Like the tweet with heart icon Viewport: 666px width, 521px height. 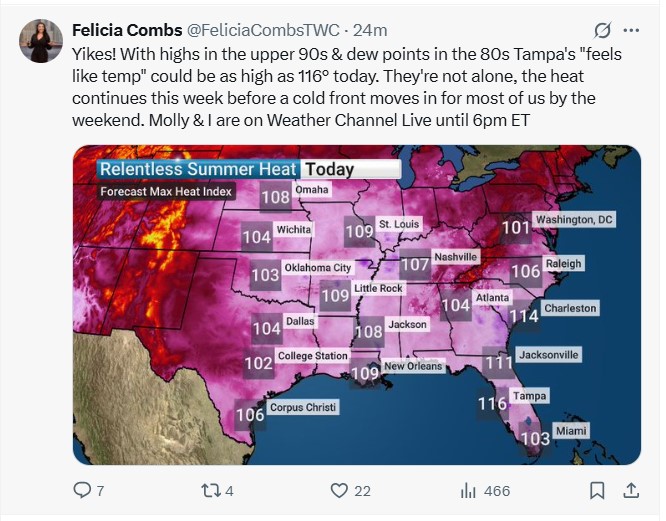[339, 490]
